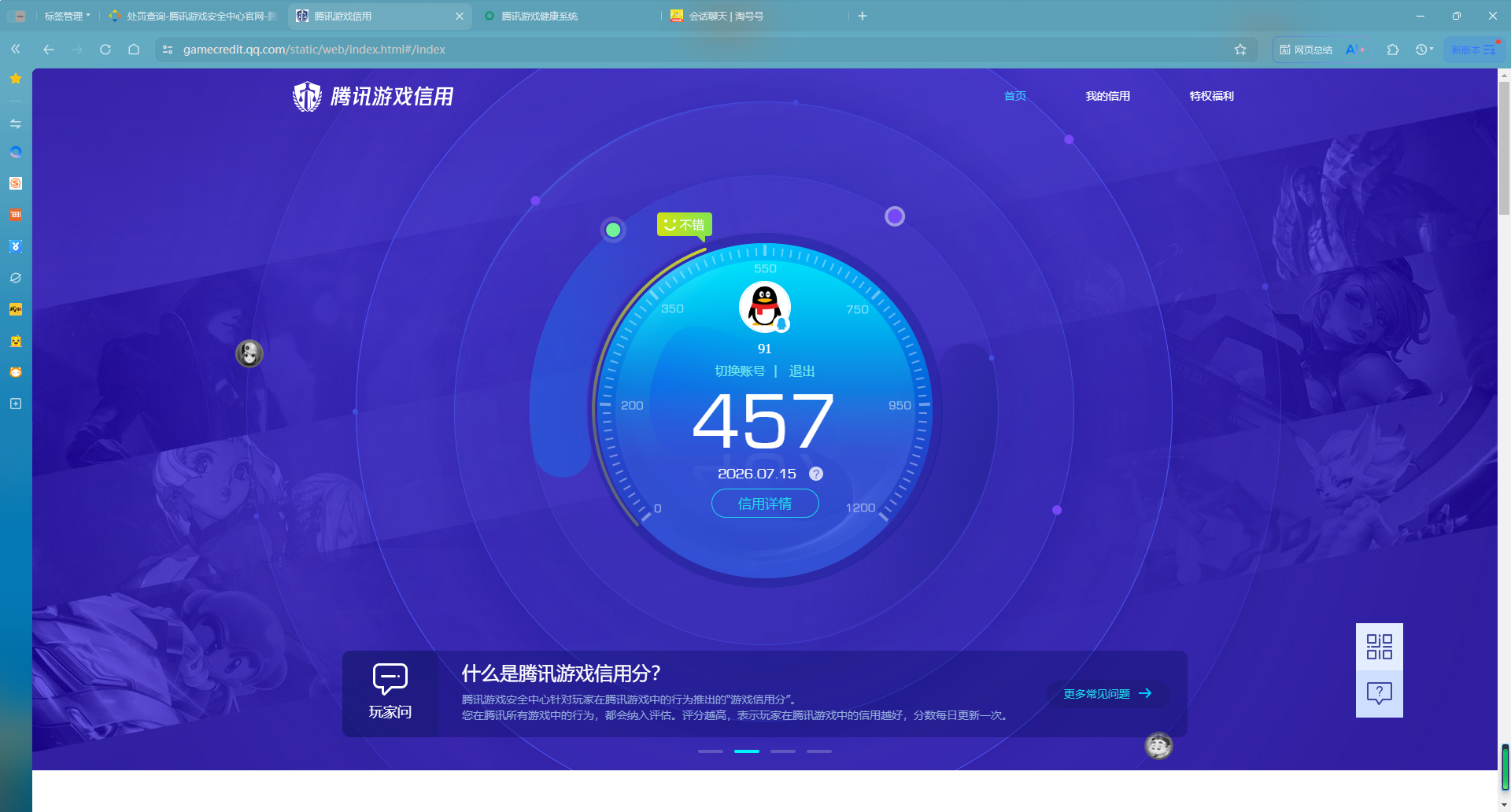Click the 玩家问 chat bubble icon

pyautogui.click(x=390, y=679)
